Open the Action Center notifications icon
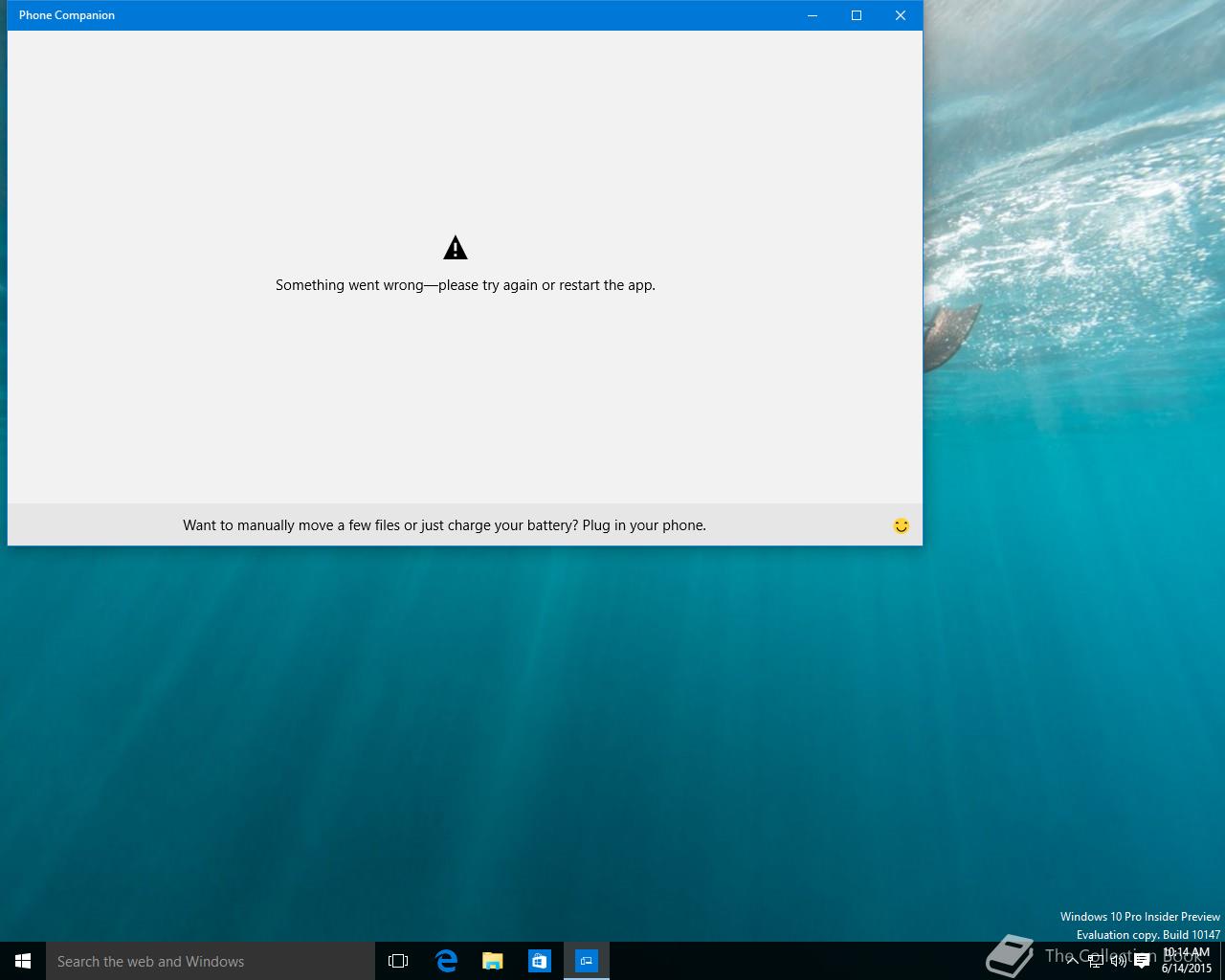This screenshot has height=980, width=1225. click(x=1142, y=961)
